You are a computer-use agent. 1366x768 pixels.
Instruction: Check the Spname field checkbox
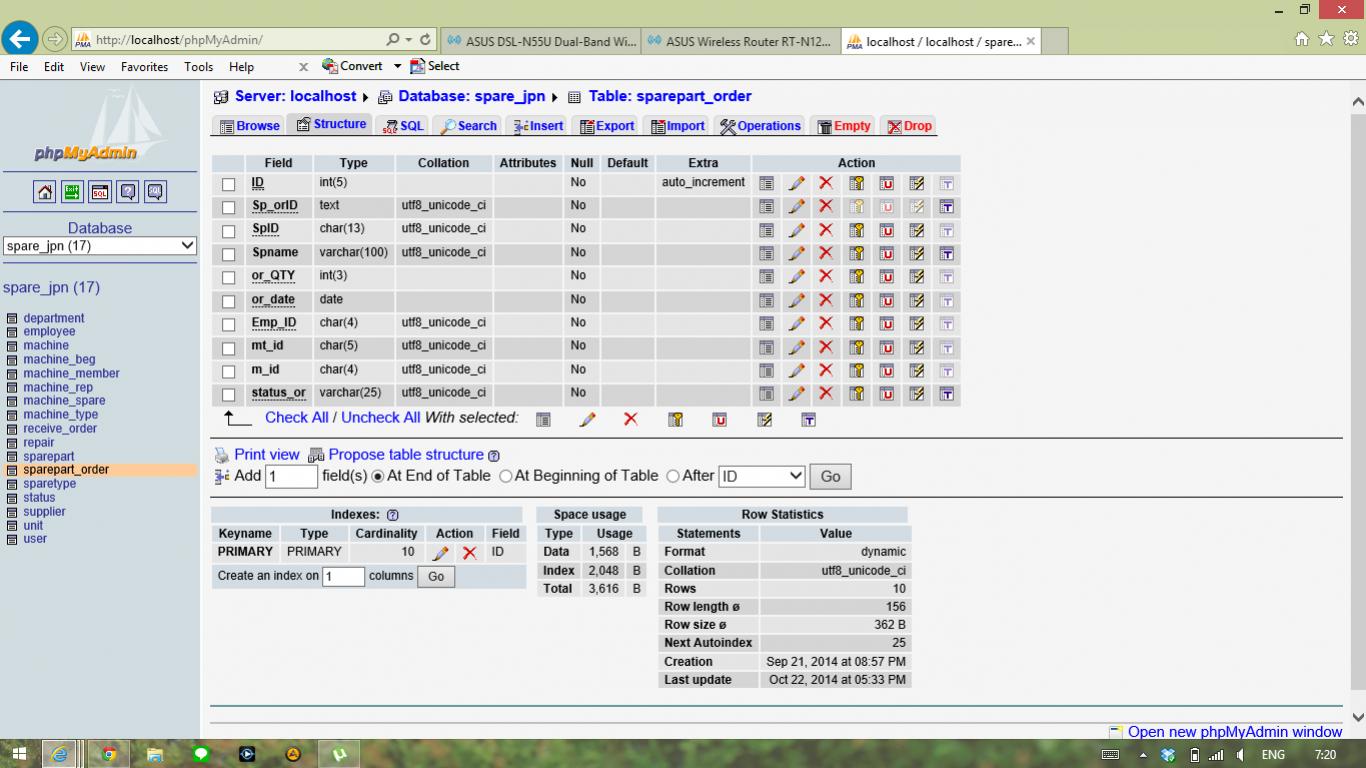(229, 254)
